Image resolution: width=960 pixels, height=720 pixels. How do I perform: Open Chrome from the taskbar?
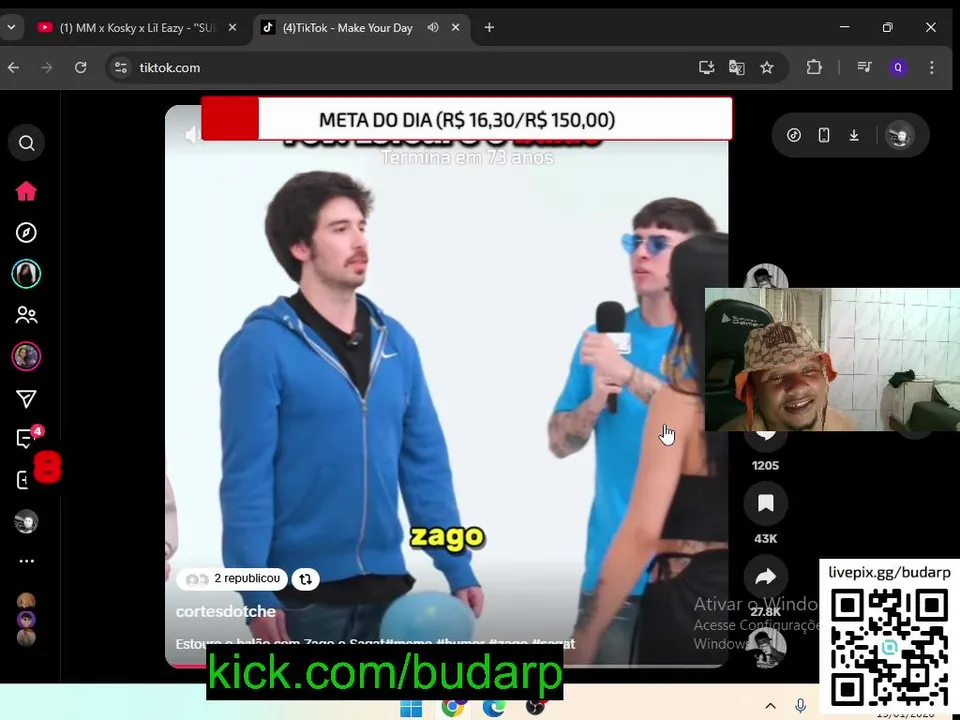[452, 707]
